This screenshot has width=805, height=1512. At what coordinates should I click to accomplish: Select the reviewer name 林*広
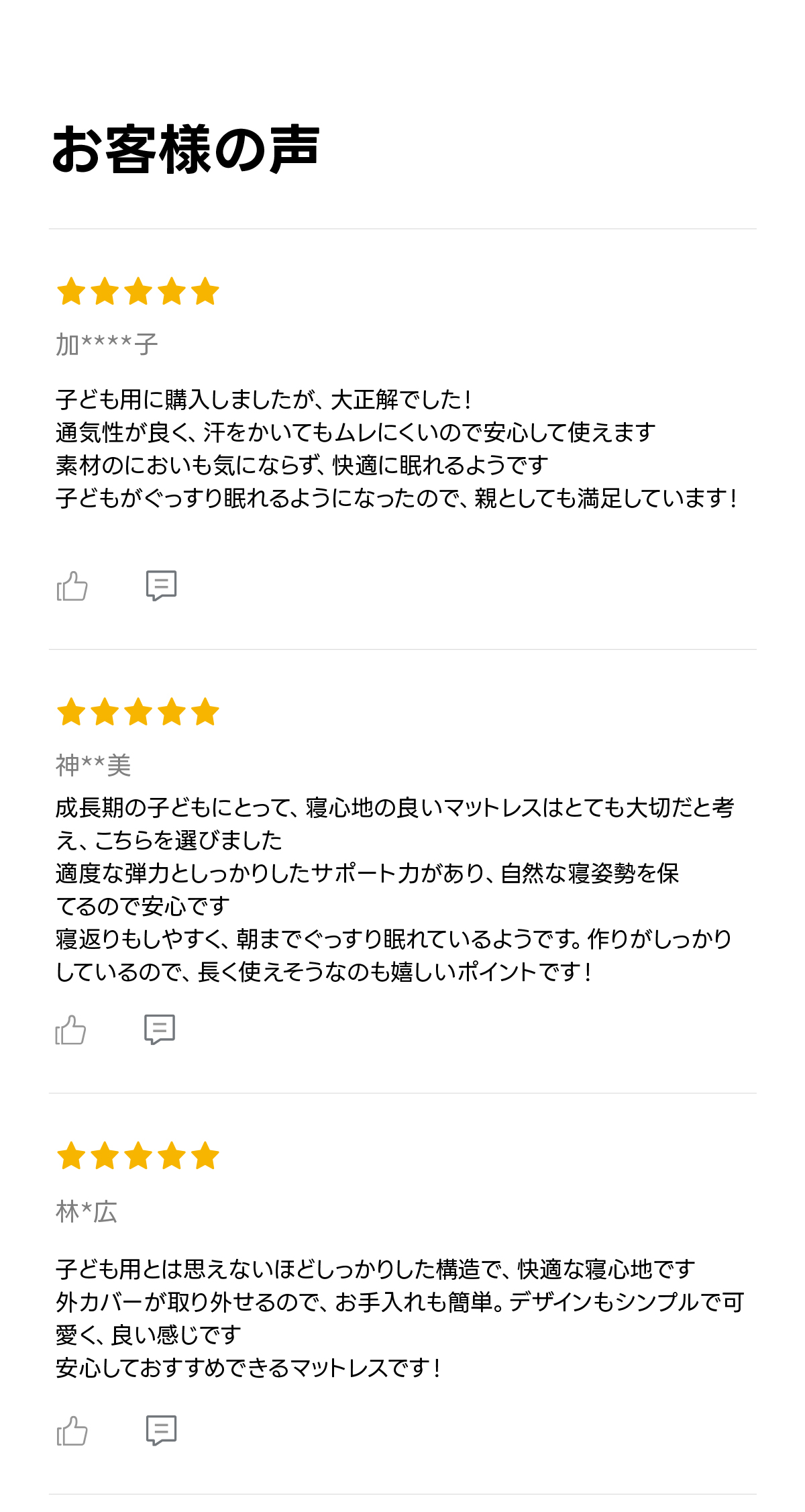(x=87, y=1212)
